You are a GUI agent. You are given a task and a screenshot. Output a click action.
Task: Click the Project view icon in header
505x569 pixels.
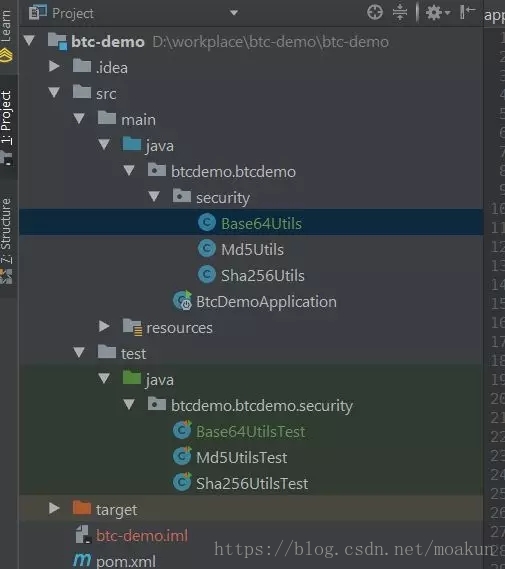(38, 12)
